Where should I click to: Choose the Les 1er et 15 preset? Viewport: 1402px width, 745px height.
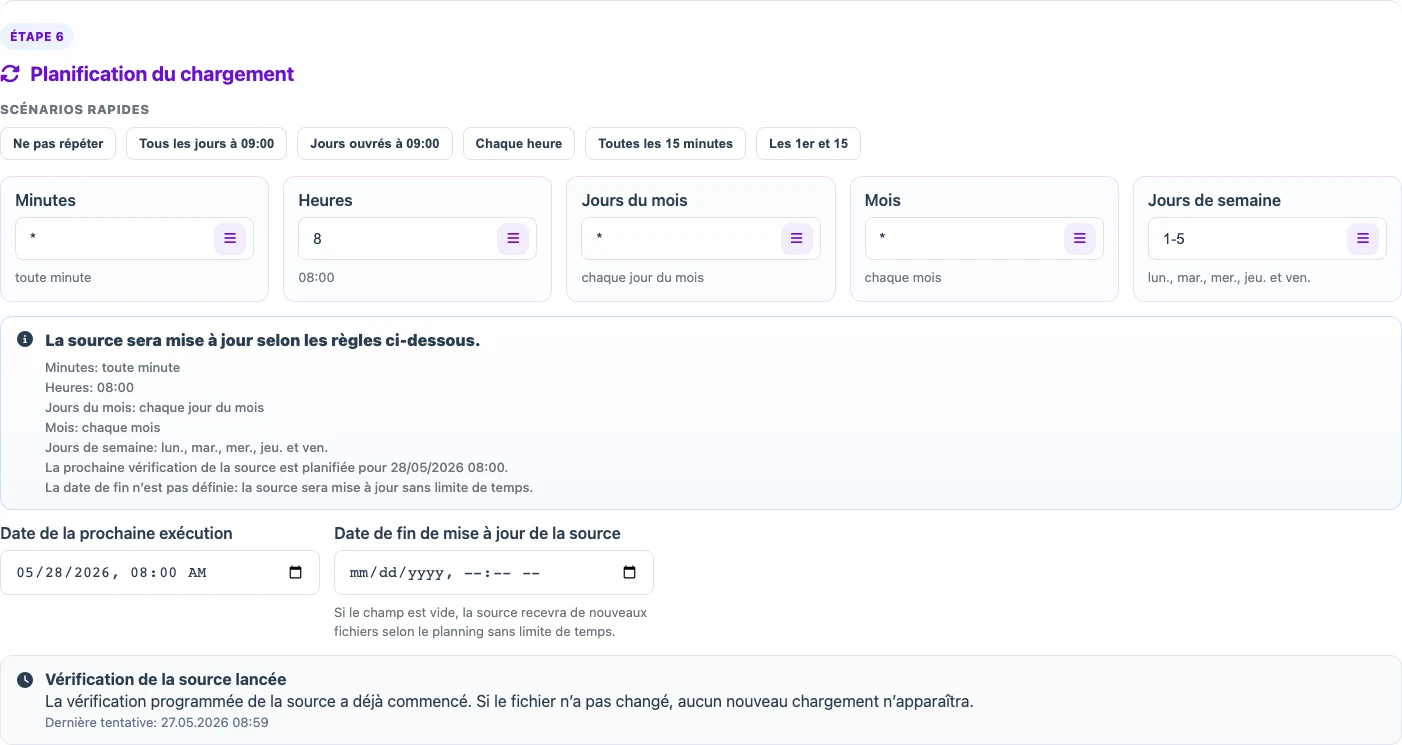[x=809, y=143]
